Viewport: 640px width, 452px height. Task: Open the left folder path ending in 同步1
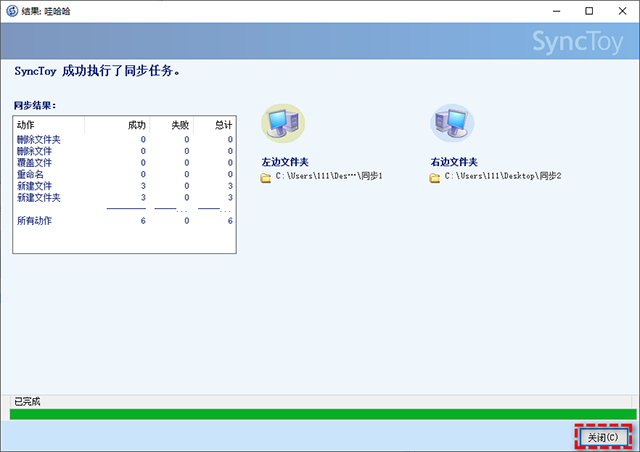coord(329,177)
